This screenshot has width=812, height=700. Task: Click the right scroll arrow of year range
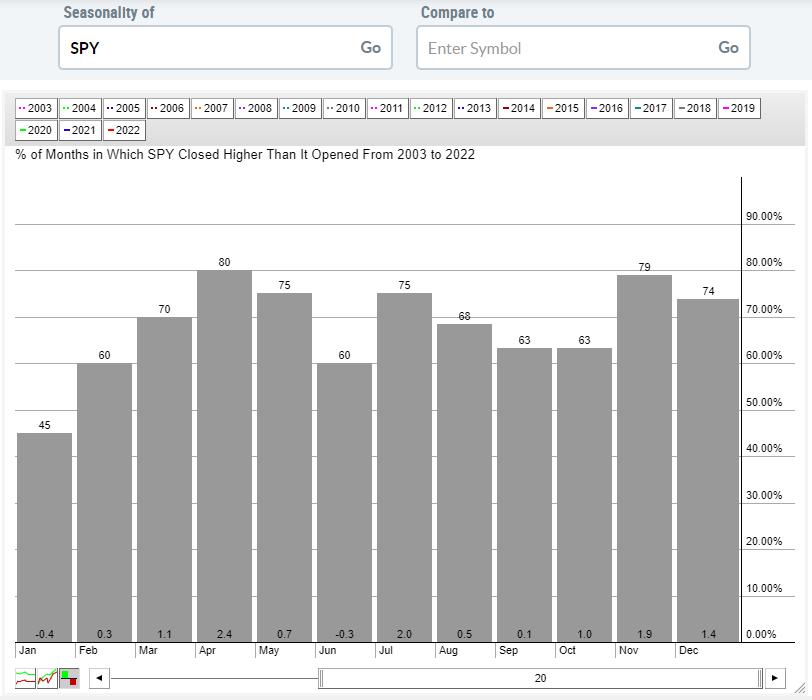[x=774, y=678]
